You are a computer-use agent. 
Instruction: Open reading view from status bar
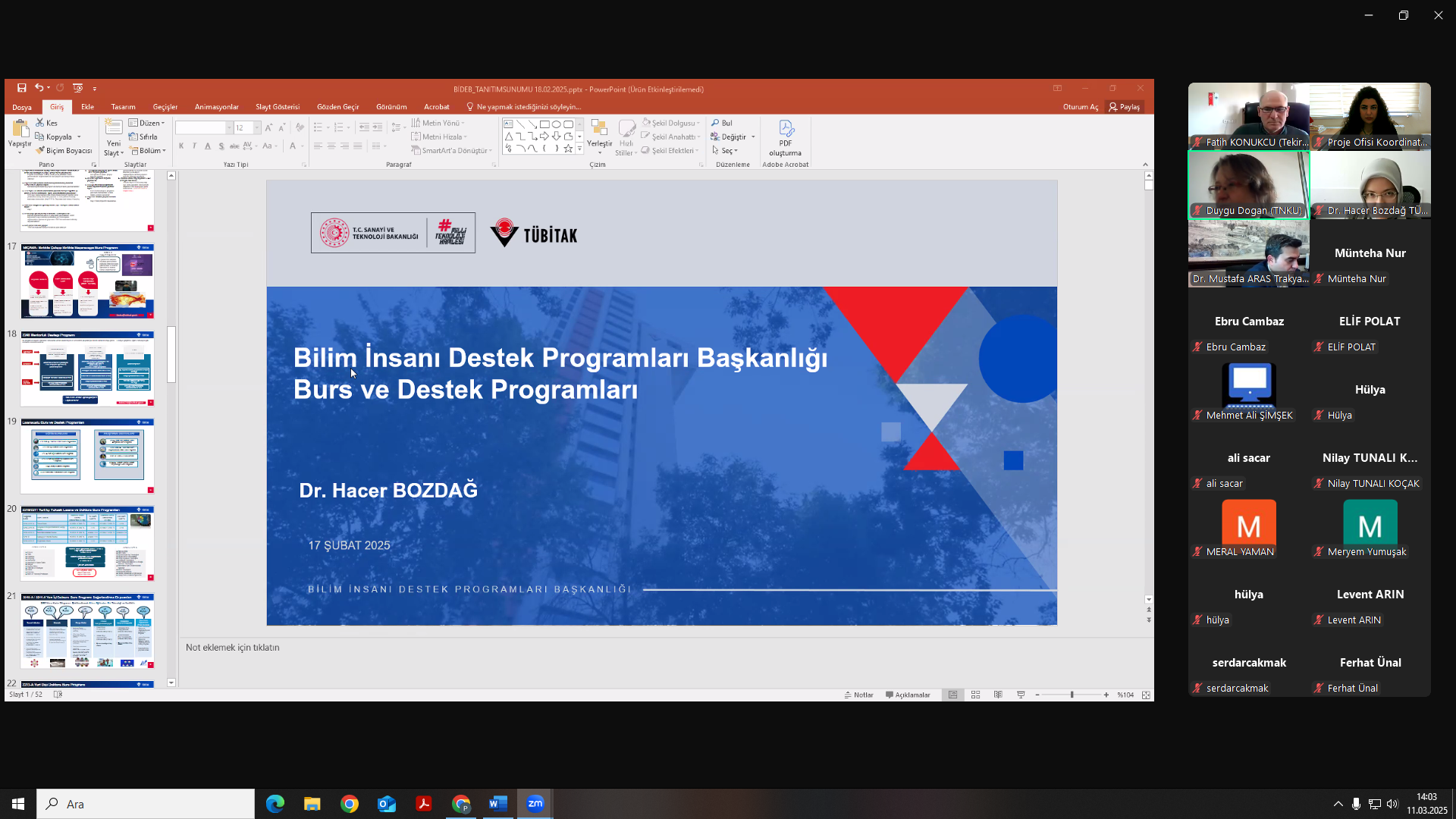998,695
